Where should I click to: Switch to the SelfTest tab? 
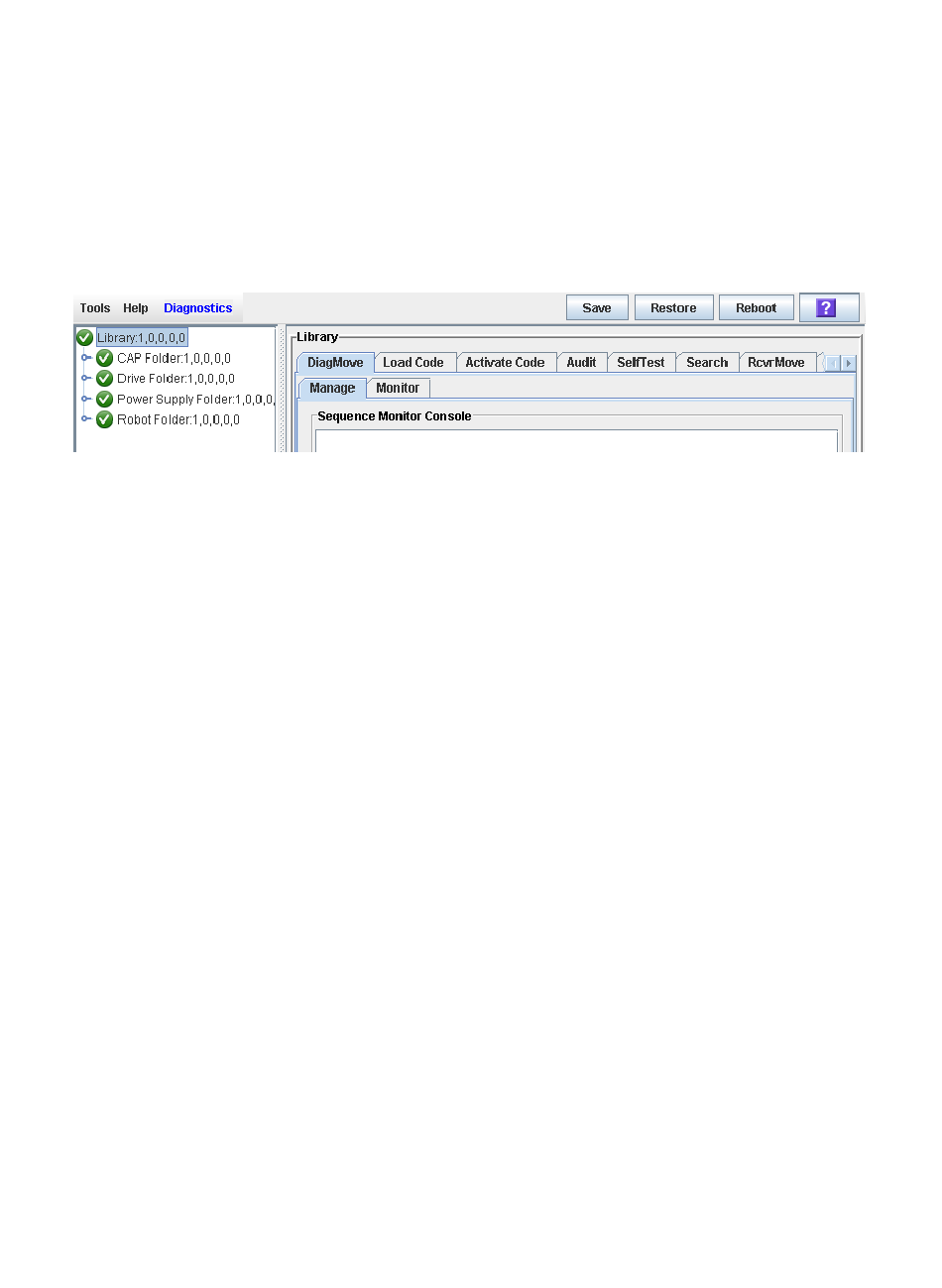pyautogui.click(x=641, y=363)
